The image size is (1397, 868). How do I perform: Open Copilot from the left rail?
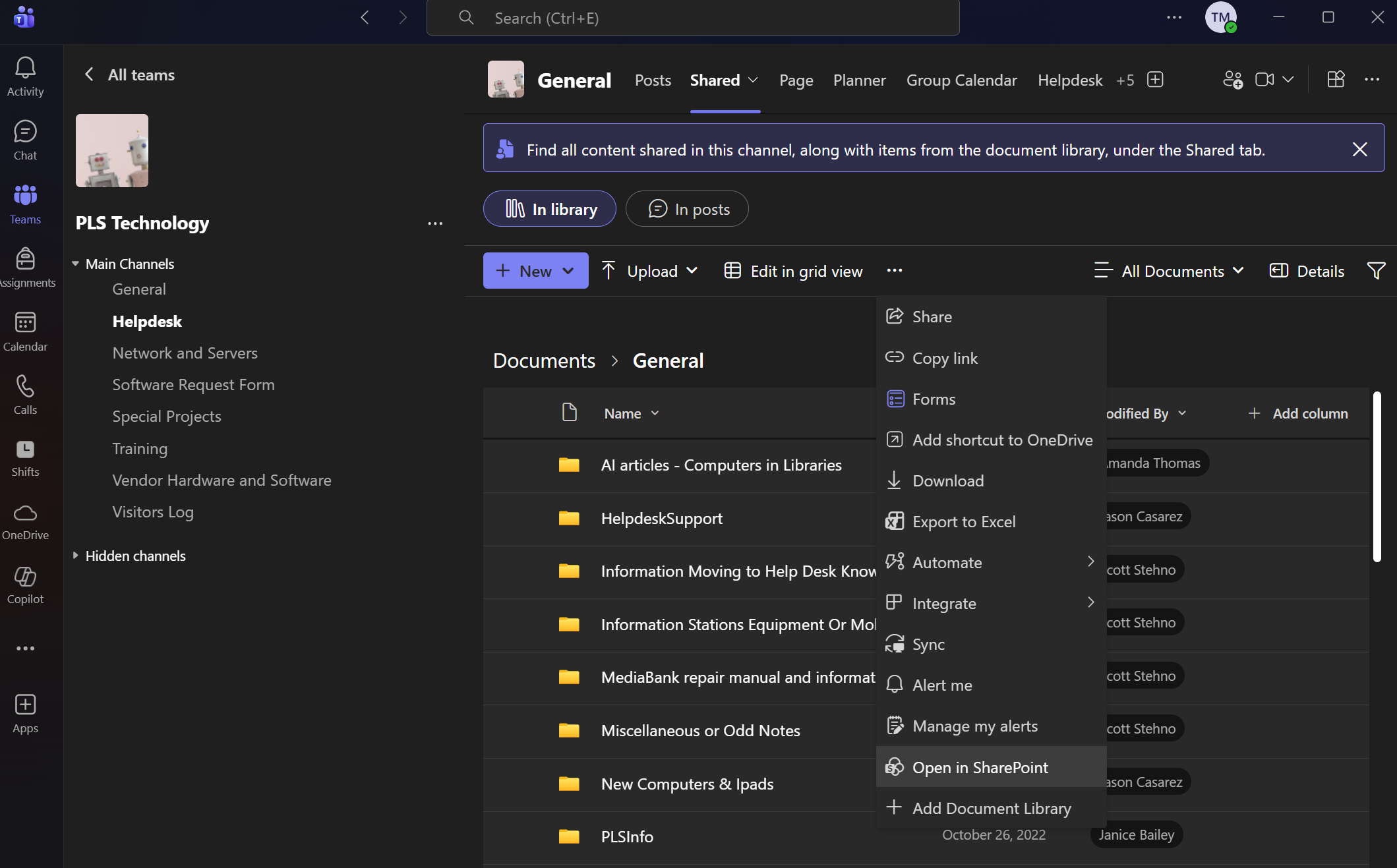25,585
